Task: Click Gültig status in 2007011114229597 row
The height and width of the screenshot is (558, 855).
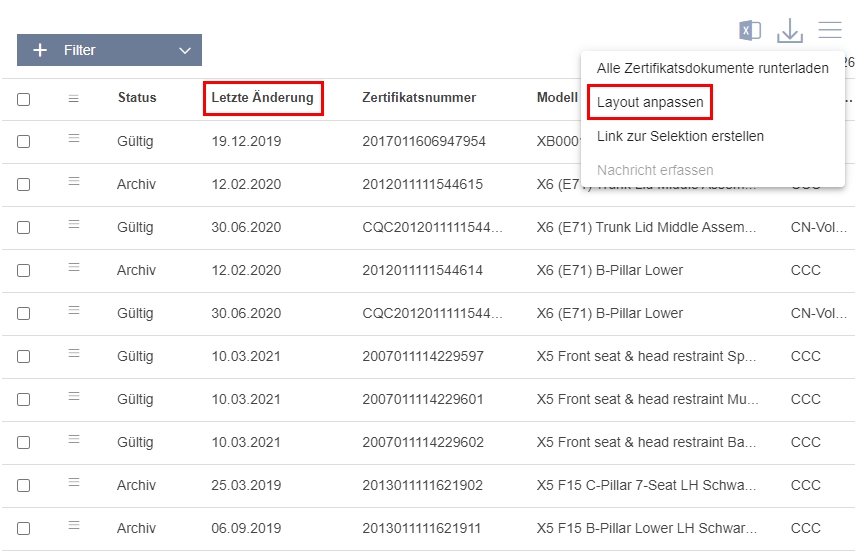Action: tap(135, 356)
